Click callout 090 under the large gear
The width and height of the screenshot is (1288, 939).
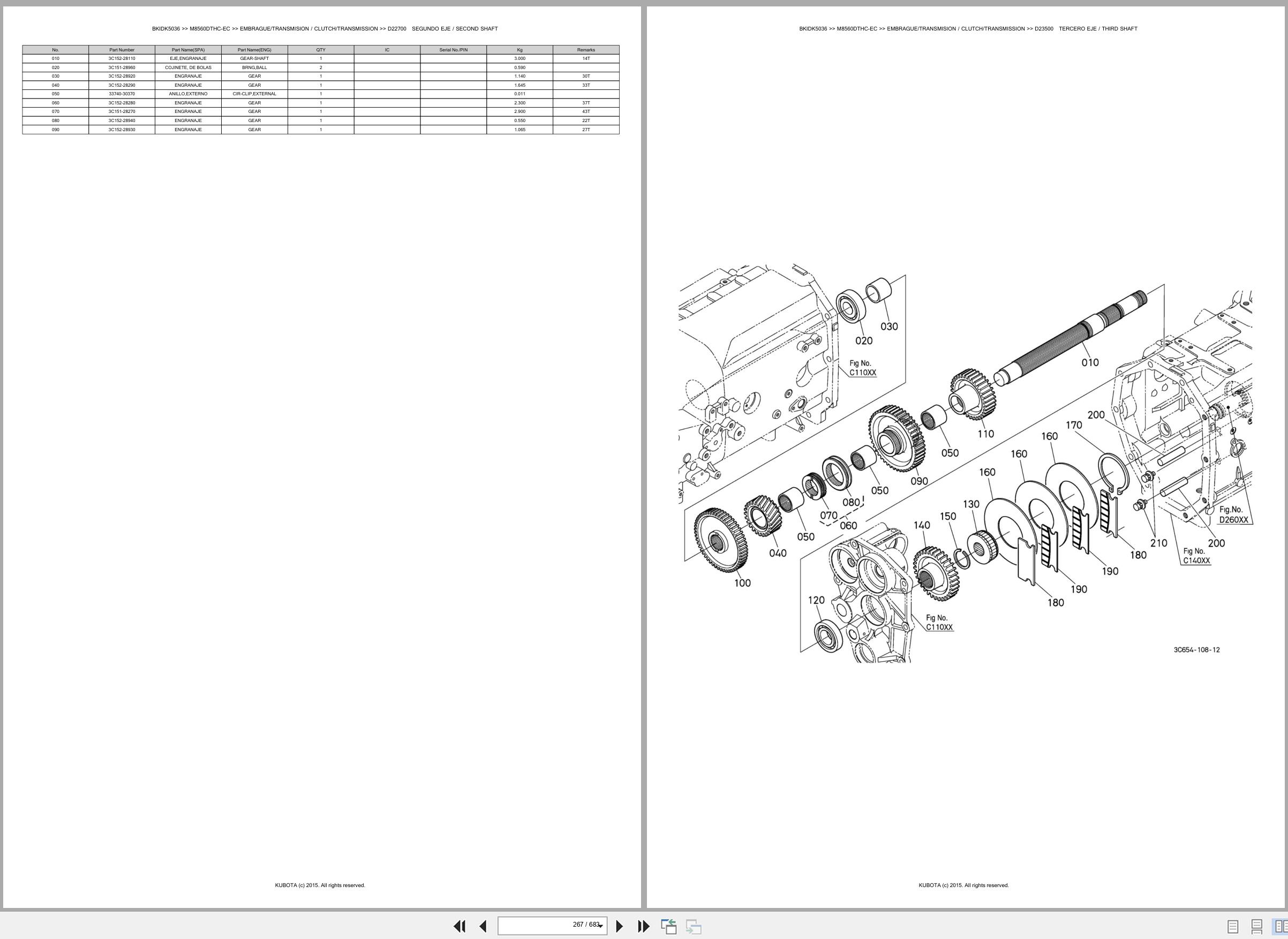[x=919, y=481]
